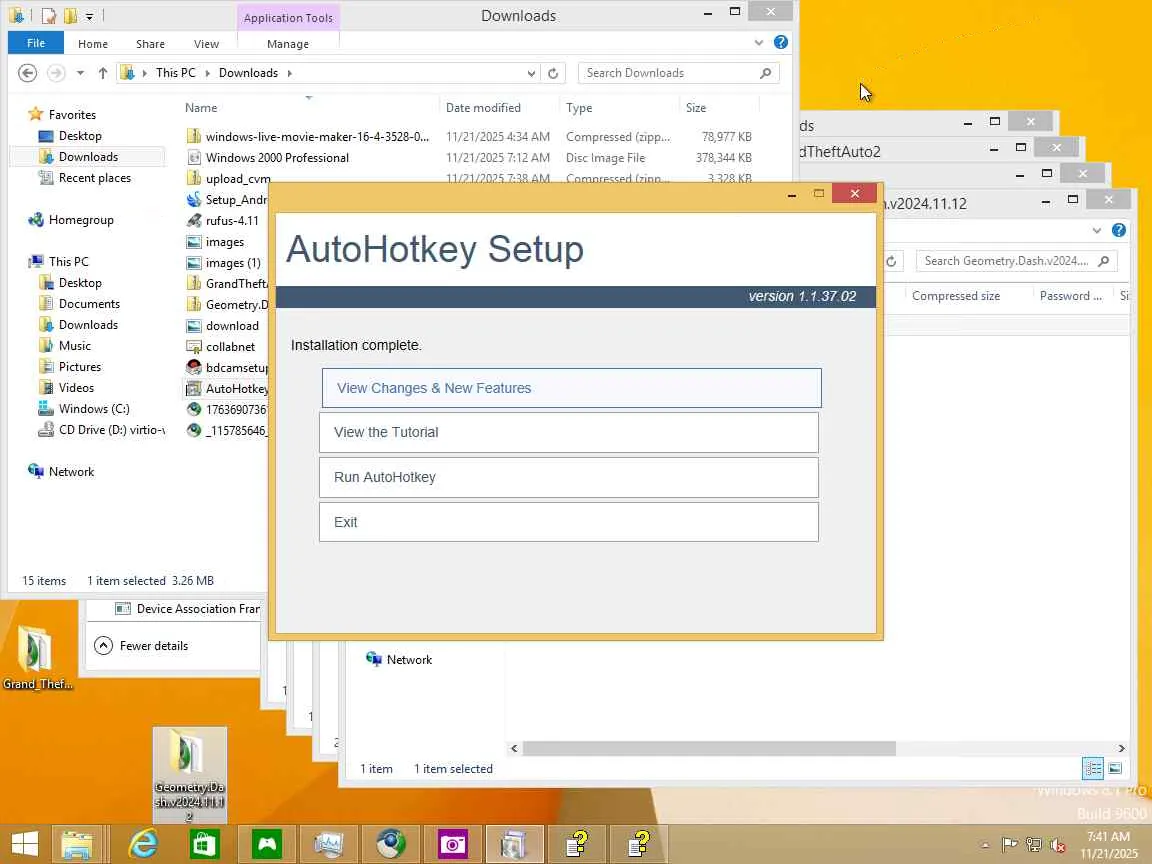Open the Manage ribbon tab
Viewport: 1152px width, 864px height.
click(x=288, y=44)
